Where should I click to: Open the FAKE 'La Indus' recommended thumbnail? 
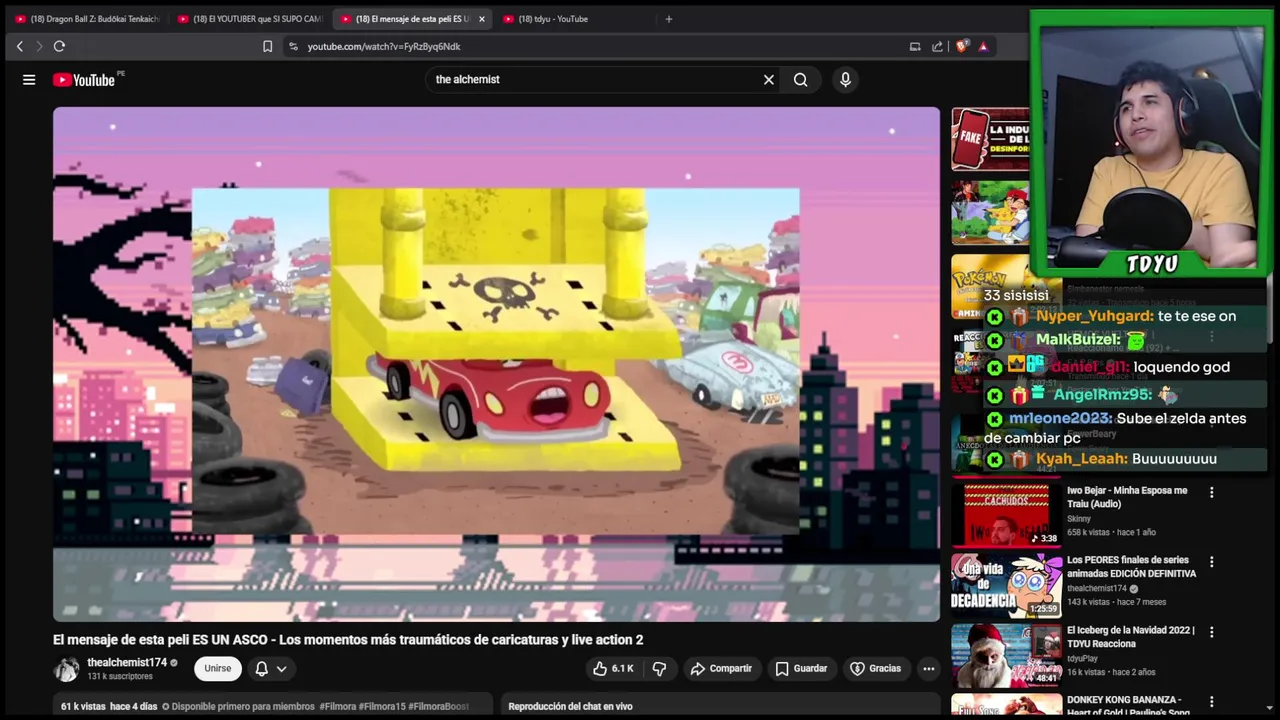coord(990,139)
